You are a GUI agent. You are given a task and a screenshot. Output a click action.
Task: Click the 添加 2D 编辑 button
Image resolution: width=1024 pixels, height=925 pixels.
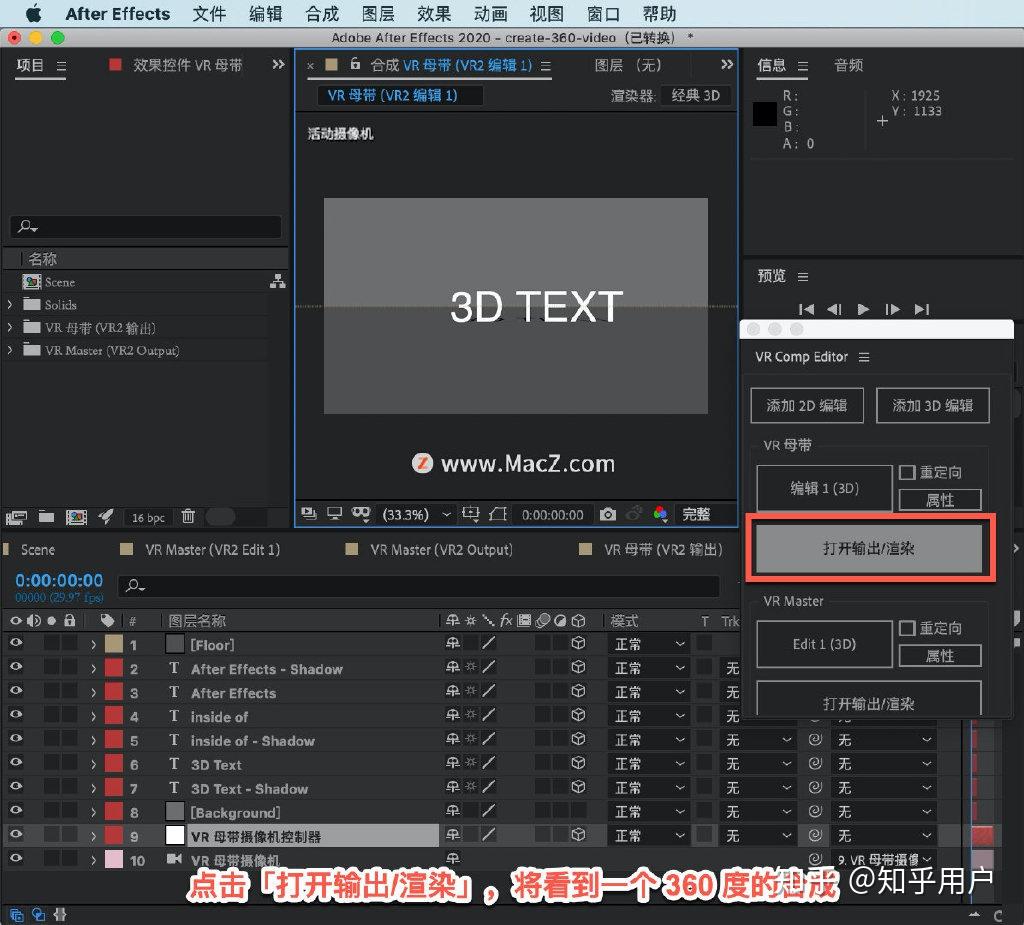806,405
